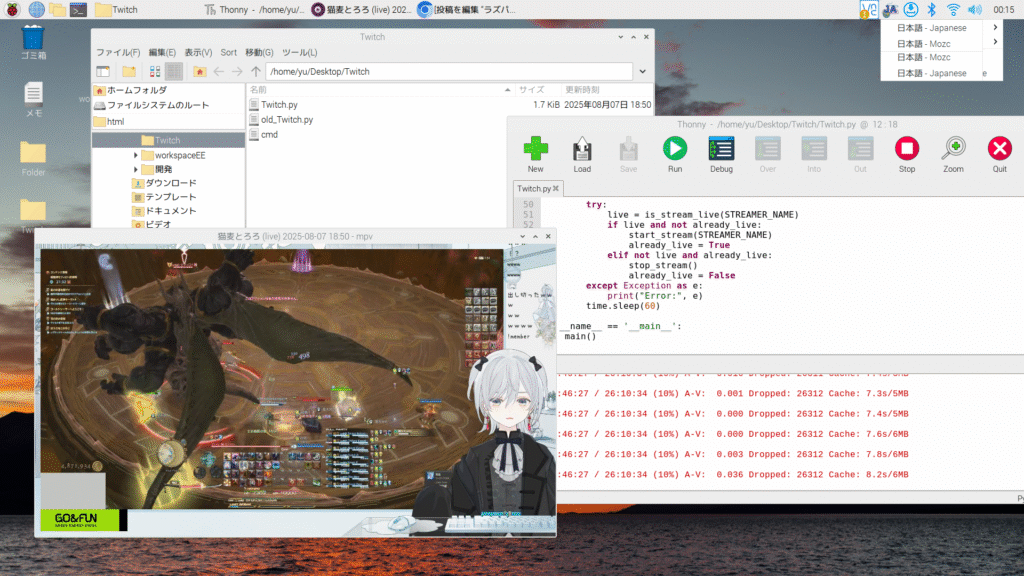Go back in file manager history
The width and height of the screenshot is (1024, 576).
pyautogui.click(x=219, y=71)
